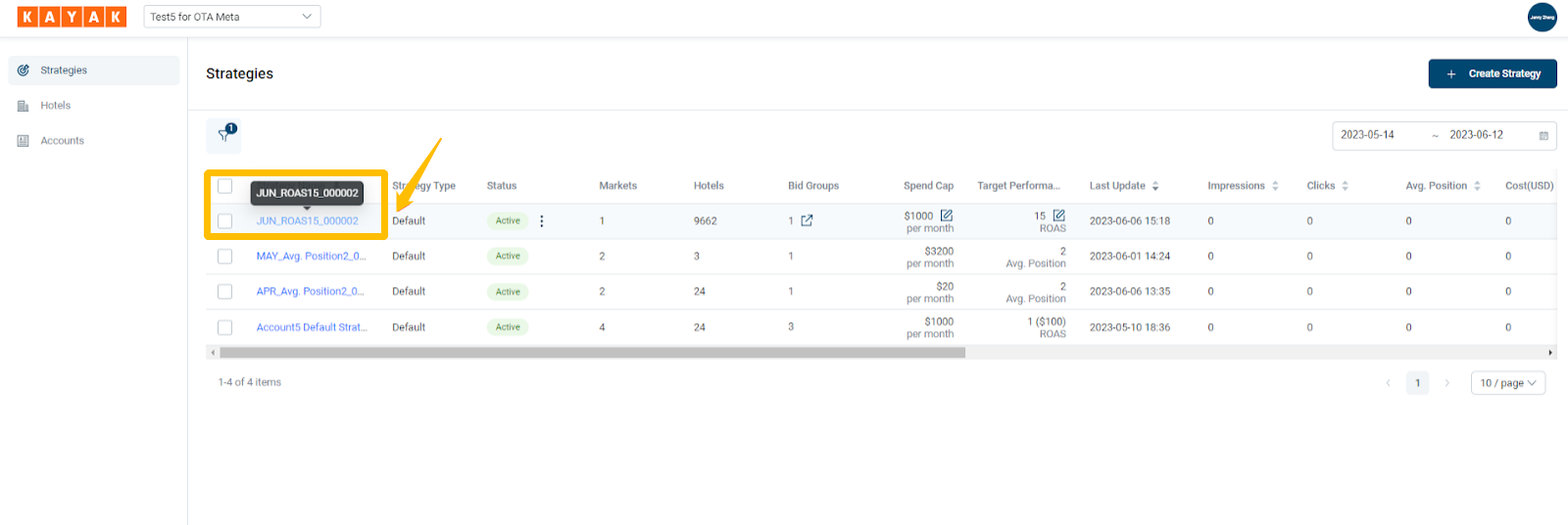1568x525 pixels.
Task: Click the Target Performa... column header
Action: point(1018,186)
